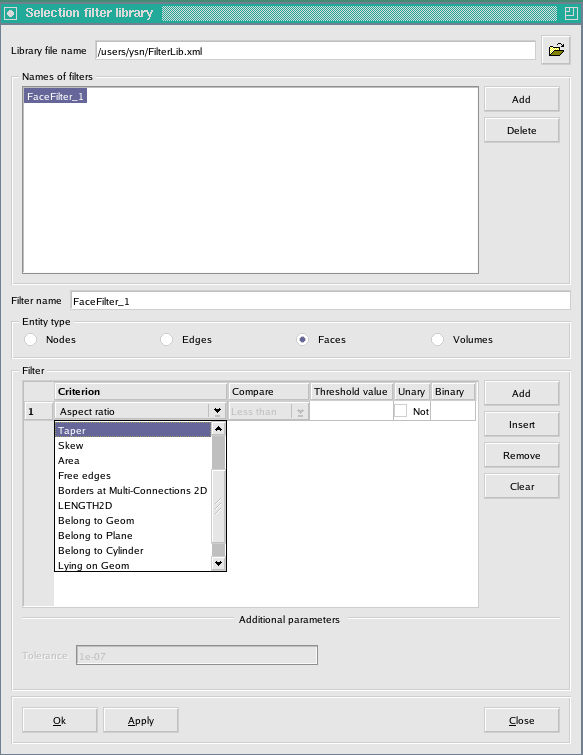Viewport: 583px width, 755px height.
Task: Select the Edges entity type
Action: coord(167,339)
